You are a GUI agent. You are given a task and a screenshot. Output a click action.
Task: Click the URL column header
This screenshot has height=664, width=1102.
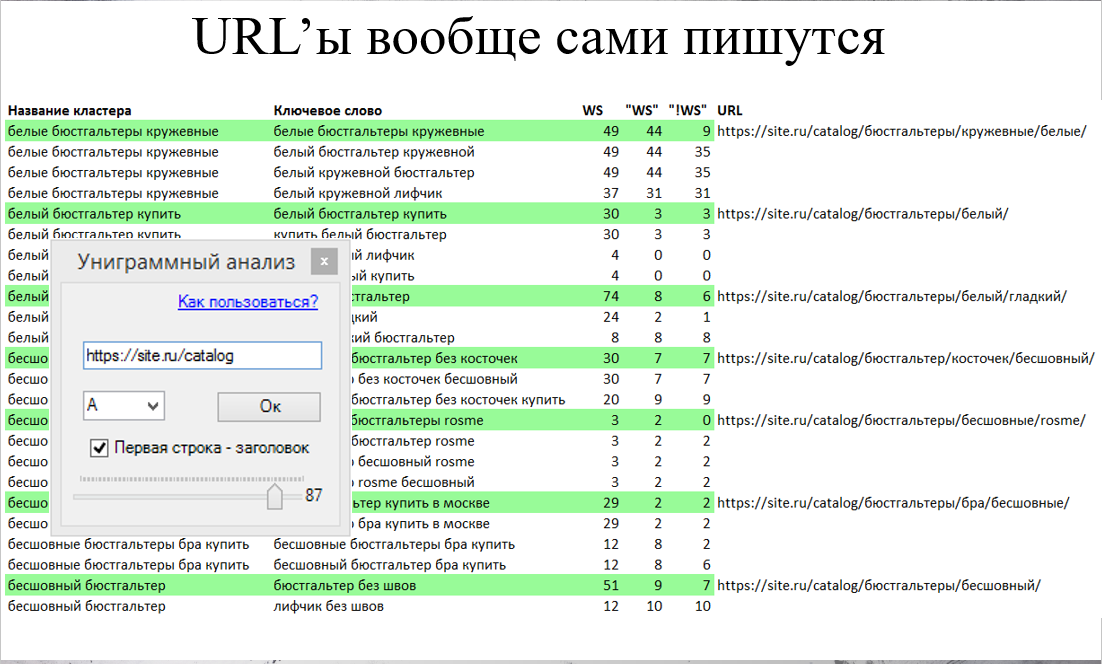pos(730,110)
